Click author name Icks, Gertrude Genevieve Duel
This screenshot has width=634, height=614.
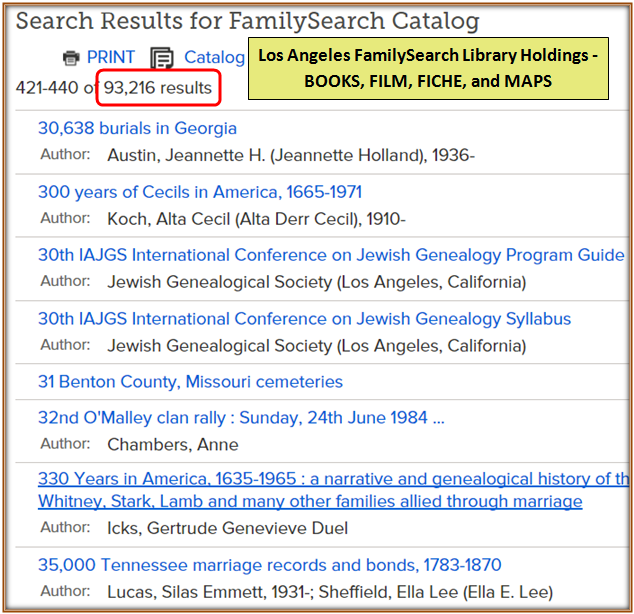[227, 528]
